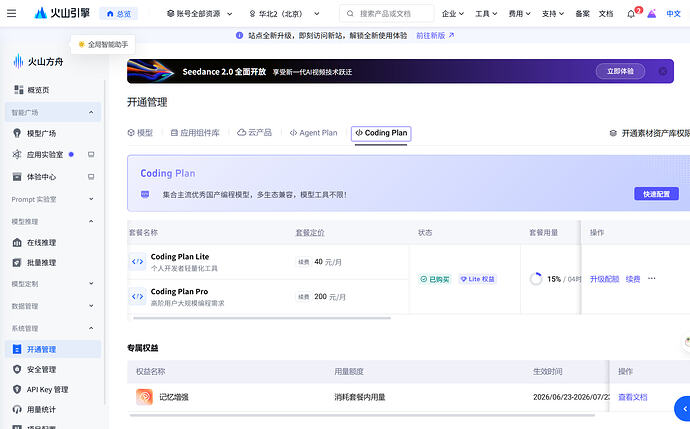690x429 pixels.
Task: Click the Coding Plan Lite code icon
Action: [137, 261]
